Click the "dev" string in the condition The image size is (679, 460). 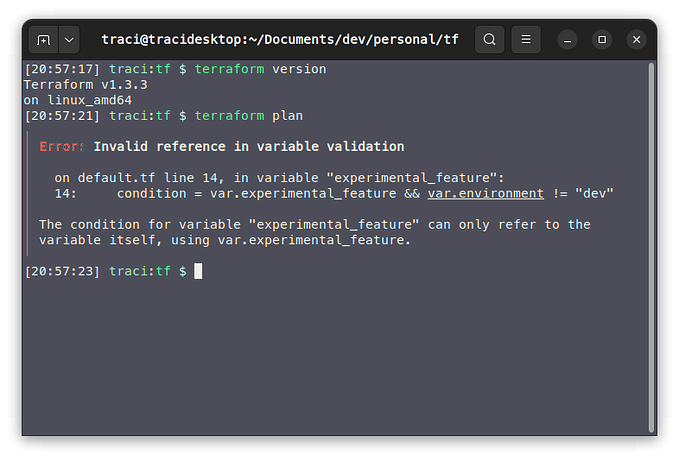pos(594,194)
